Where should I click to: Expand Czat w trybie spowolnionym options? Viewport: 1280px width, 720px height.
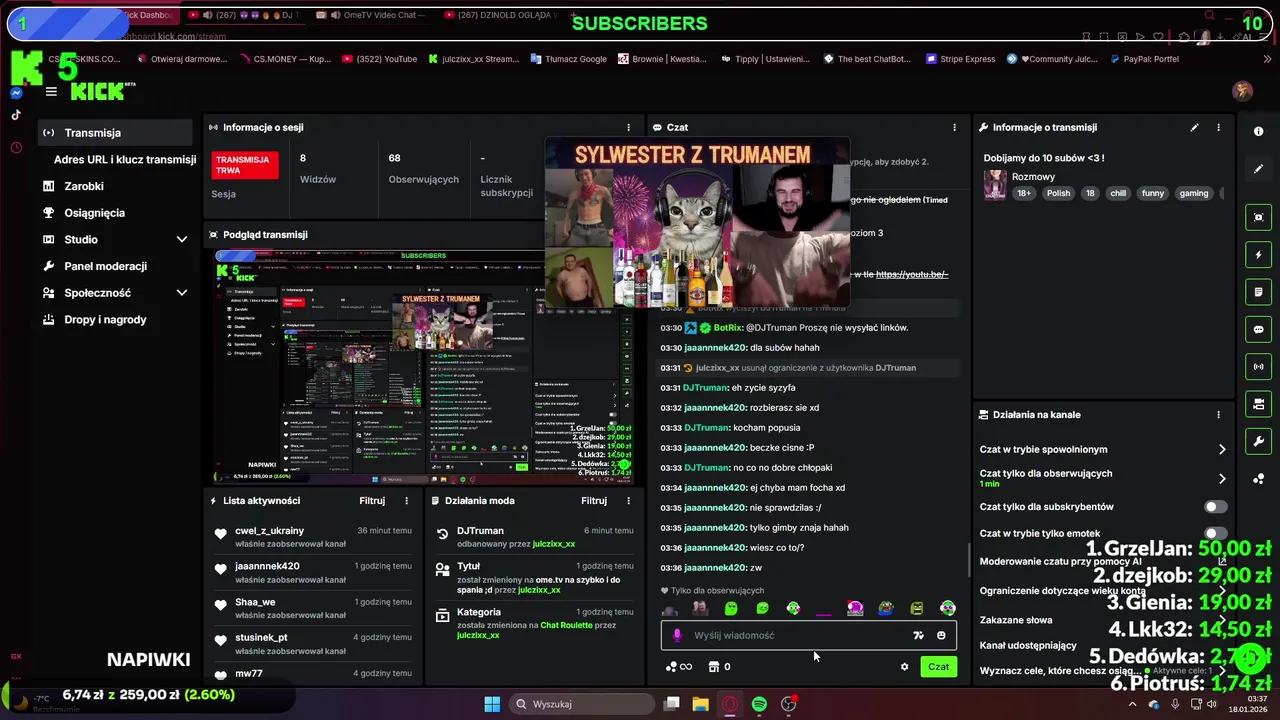click(x=1221, y=450)
